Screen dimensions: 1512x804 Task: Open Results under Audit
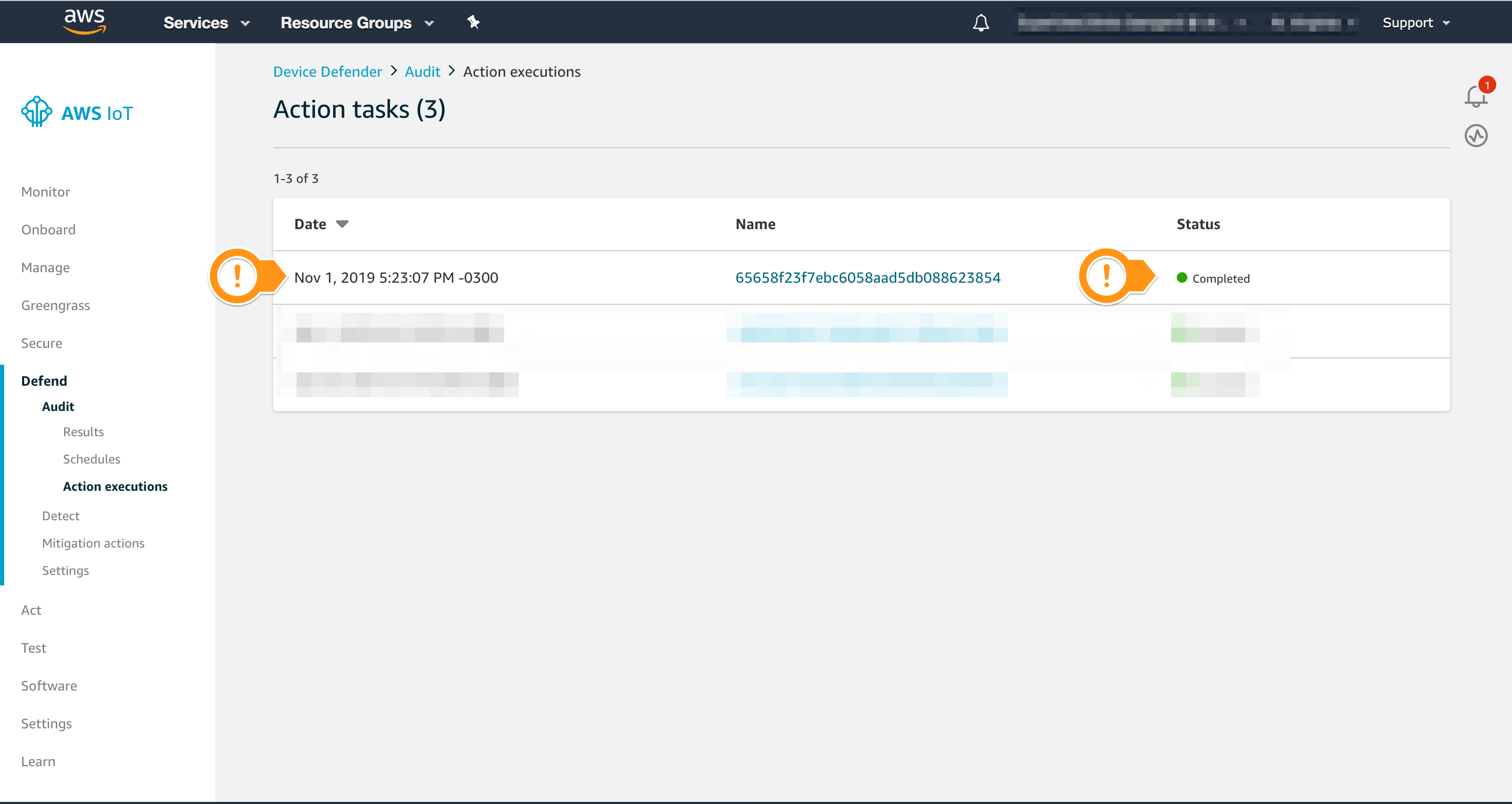pyautogui.click(x=84, y=431)
